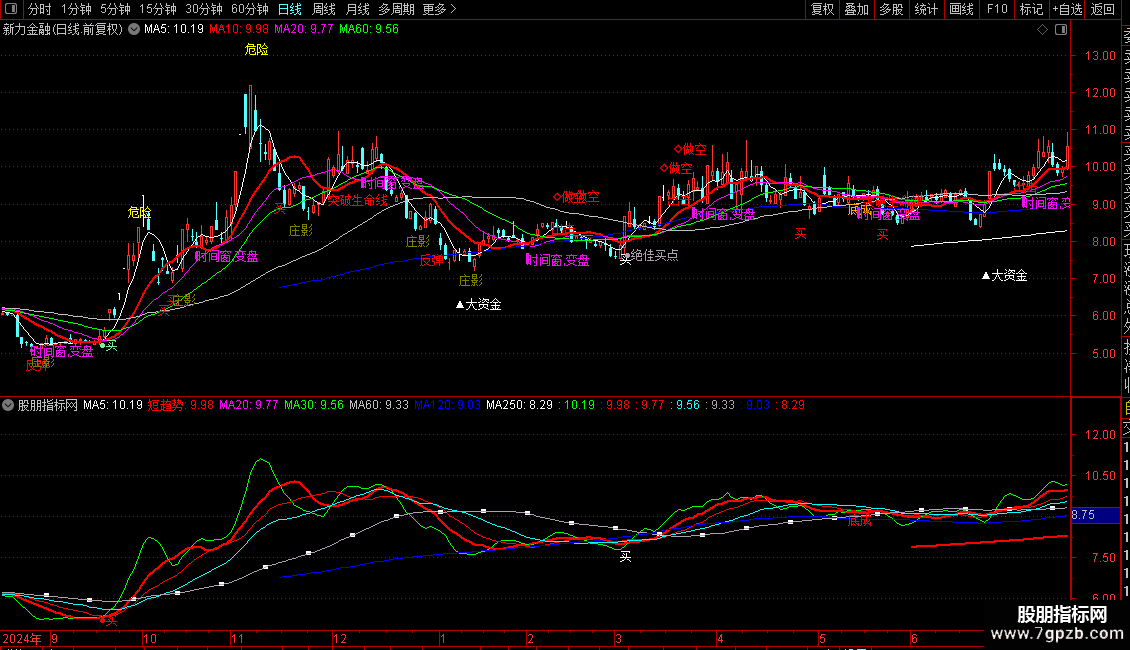This screenshot has width=1130, height=650.
Task: Open the 画线 drawing tools
Action: (x=961, y=9)
